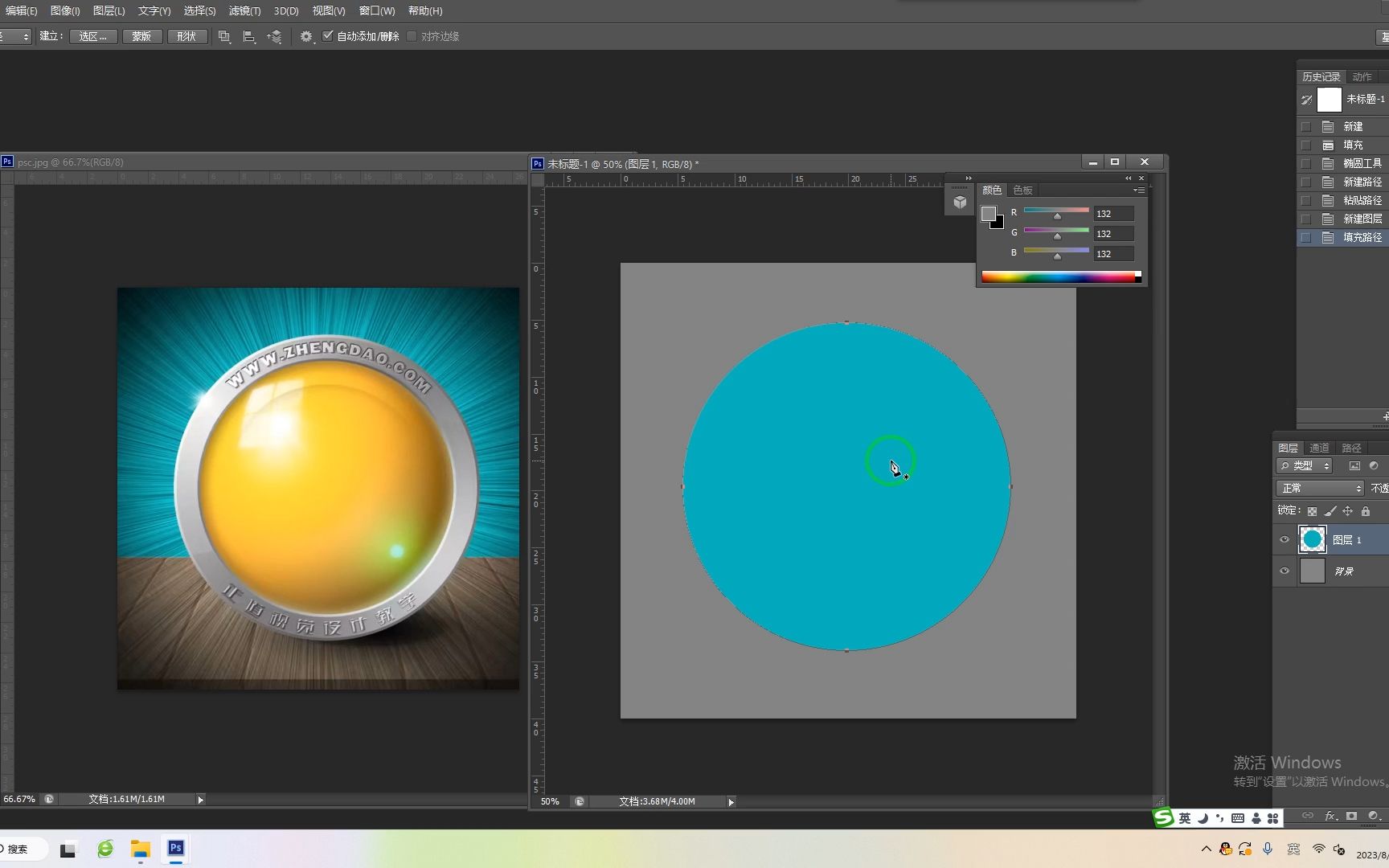Click the lock transparent pixels icon

(1312, 511)
